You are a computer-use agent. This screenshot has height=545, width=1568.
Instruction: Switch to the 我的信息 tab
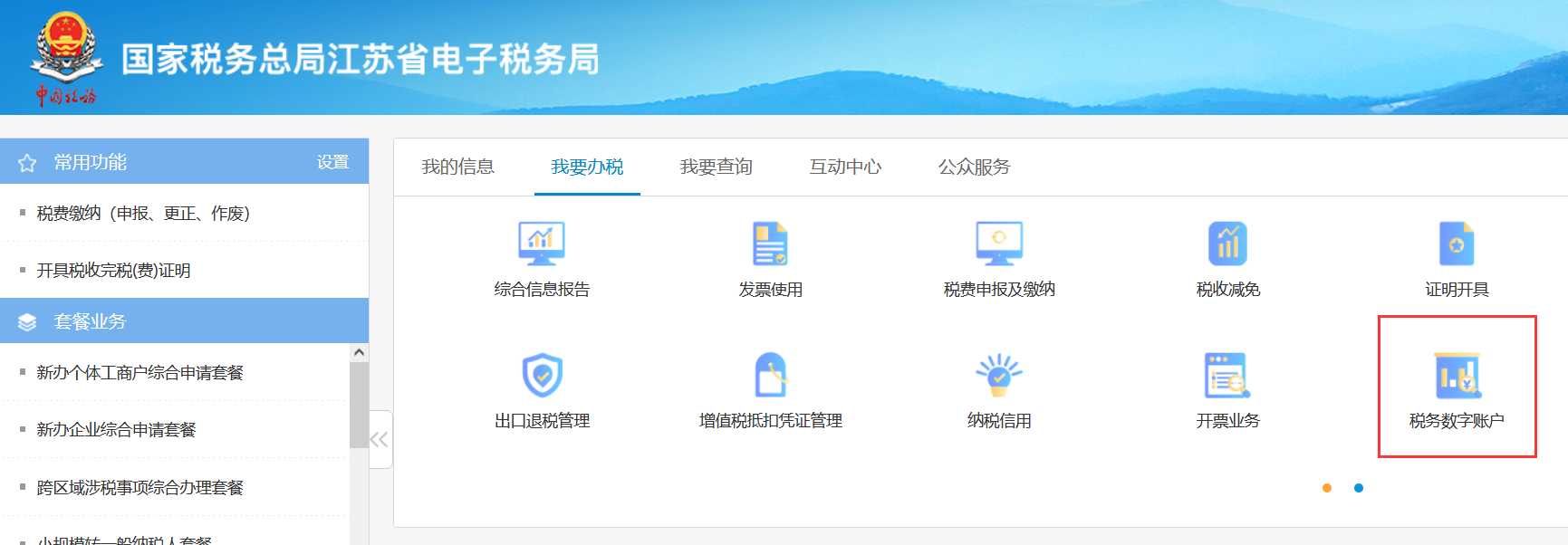[458, 167]
